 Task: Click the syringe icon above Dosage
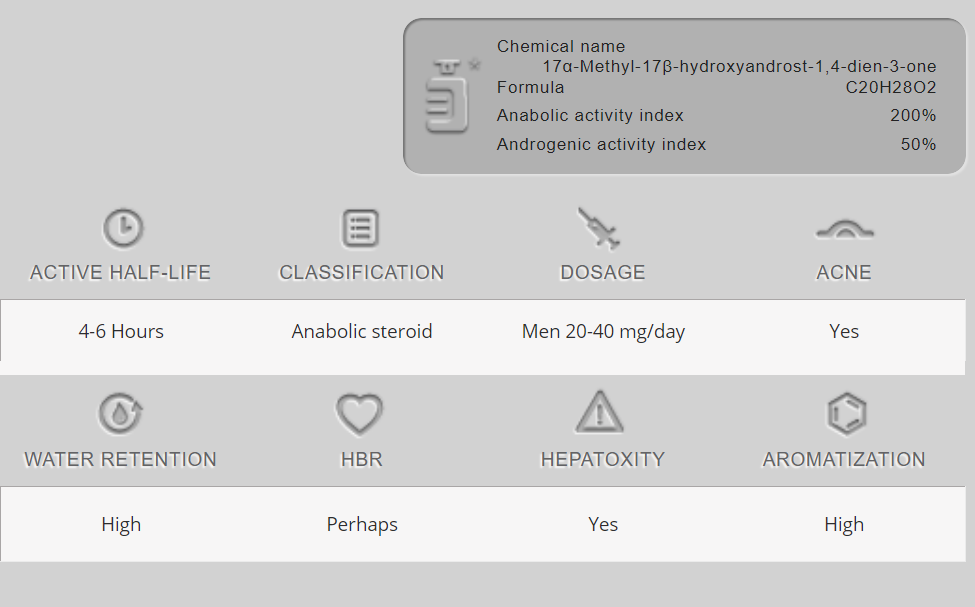coord(600,229)
